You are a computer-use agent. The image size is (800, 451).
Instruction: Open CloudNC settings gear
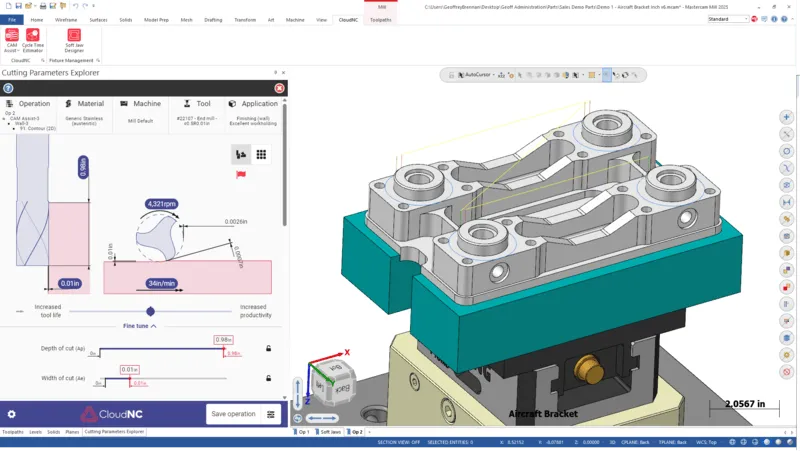click(x=11, y=414)
